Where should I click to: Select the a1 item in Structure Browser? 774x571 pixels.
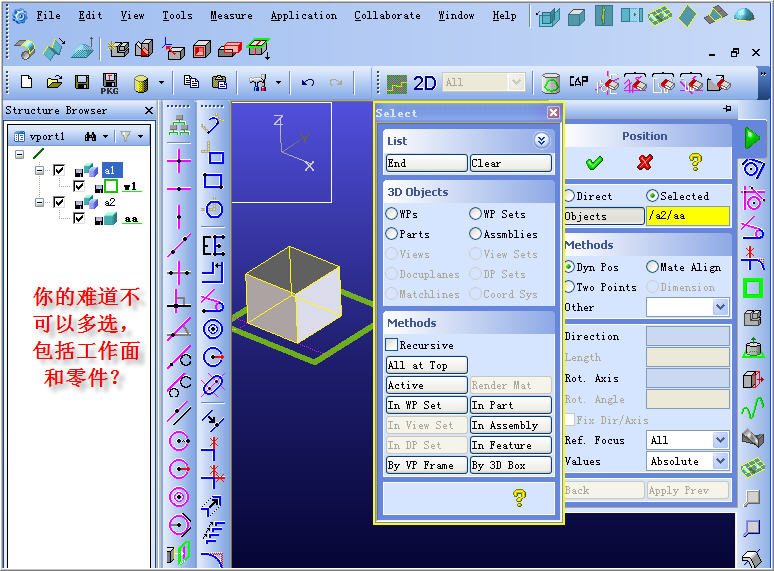point(112,171)
